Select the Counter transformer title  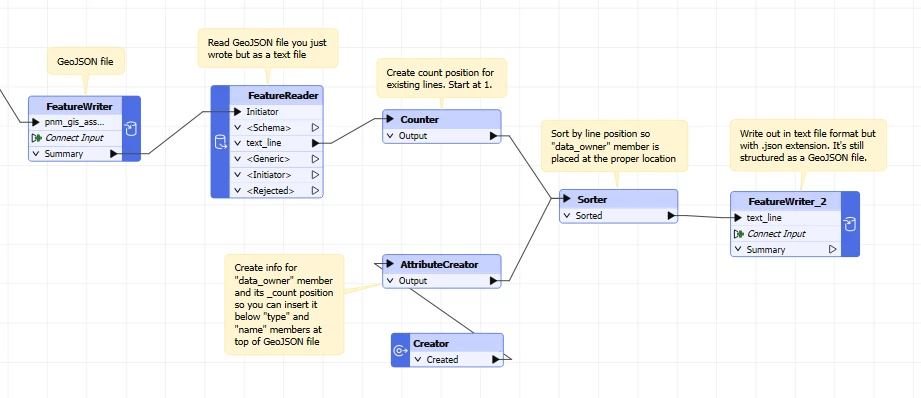click(419, 119)
